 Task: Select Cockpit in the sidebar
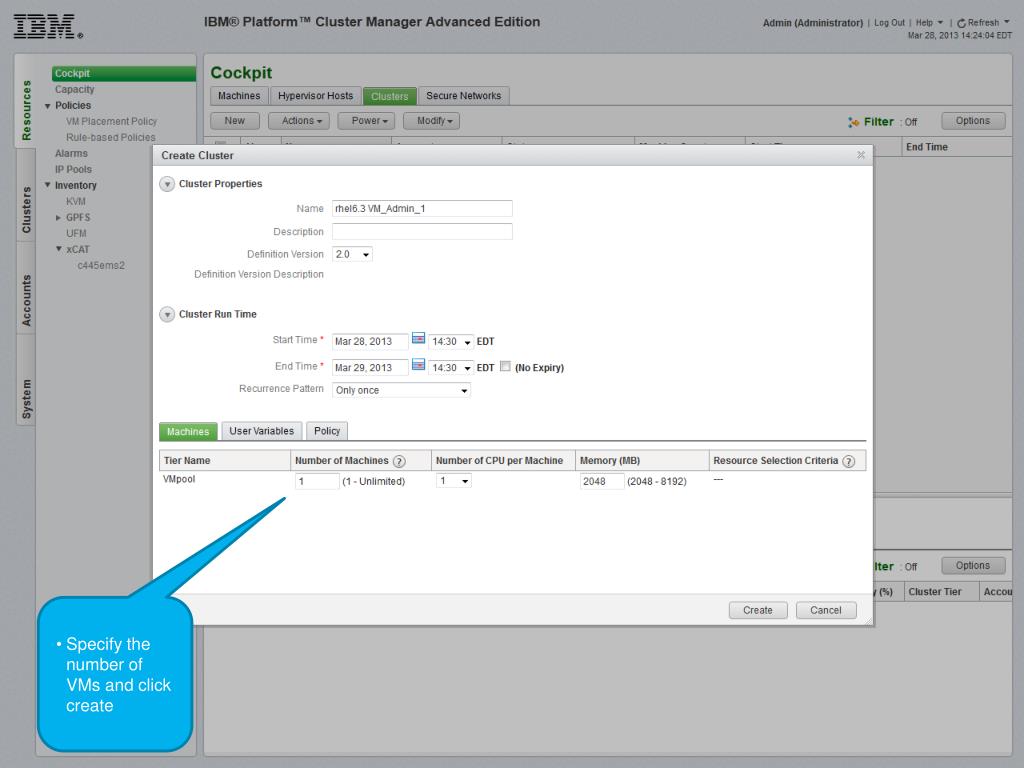coord(123,73)
